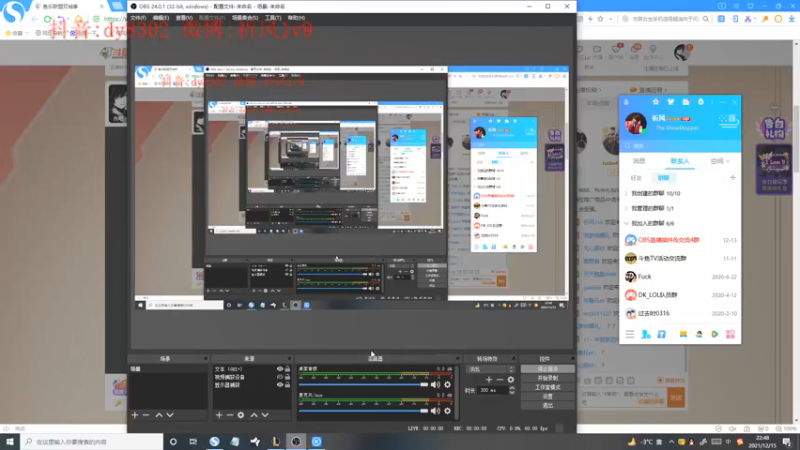The image size is (800, 450).
Task: Switch to 消息 tab in QQ
Action: coord(639,161)
